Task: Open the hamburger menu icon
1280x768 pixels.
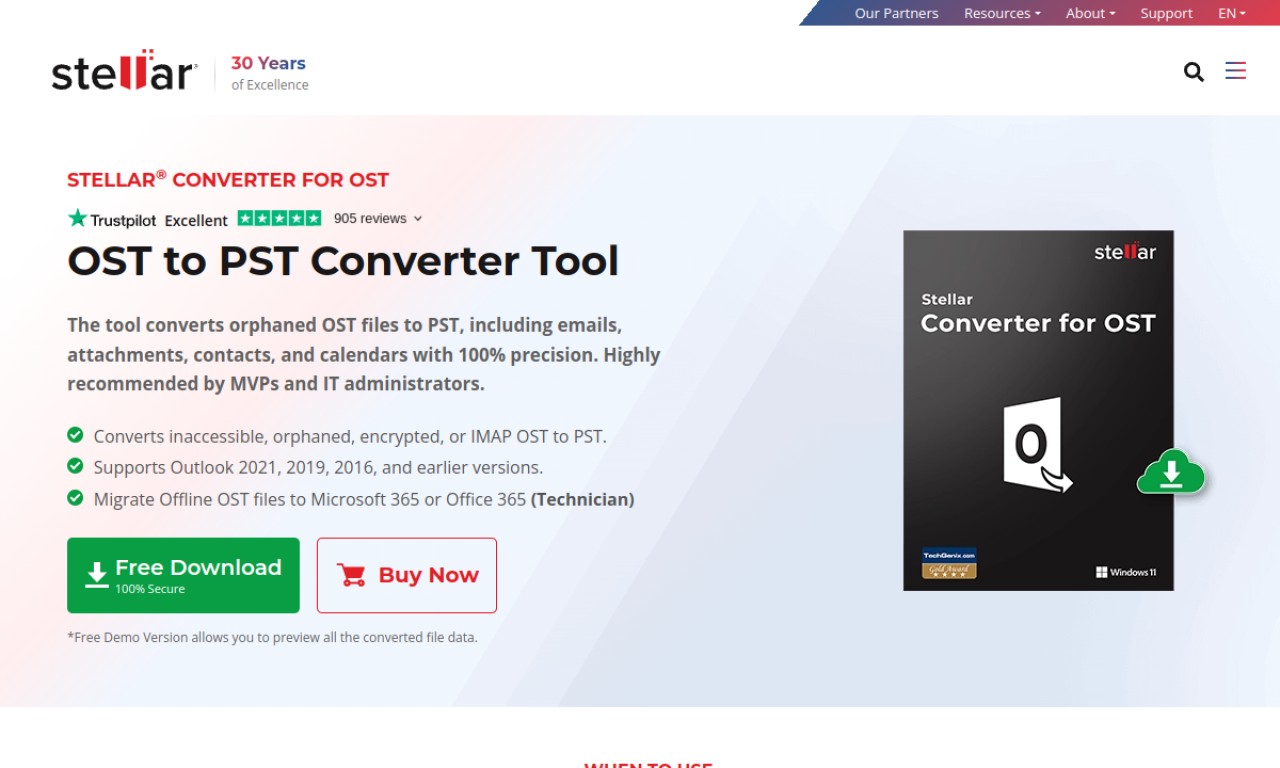Action: [x=1236, y=70]
